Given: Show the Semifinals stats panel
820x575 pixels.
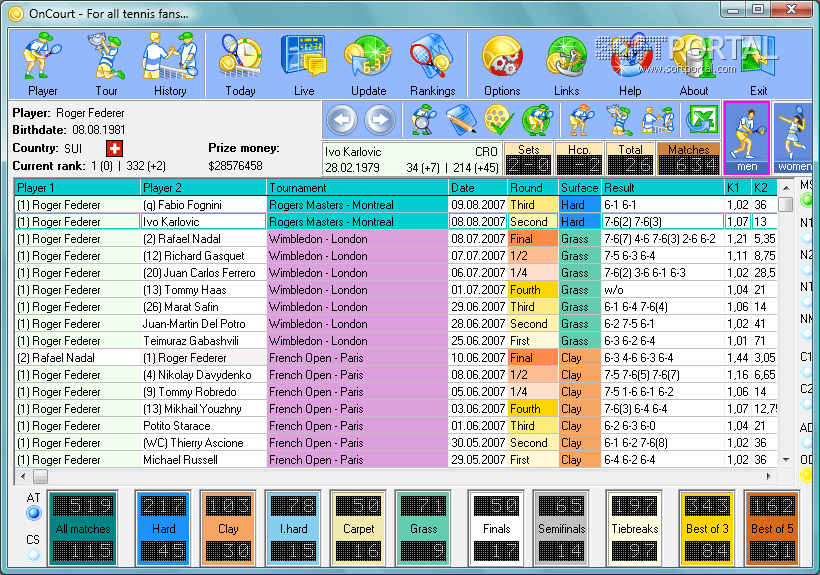Looking at the screenshot, I should [x=561, y=528].
